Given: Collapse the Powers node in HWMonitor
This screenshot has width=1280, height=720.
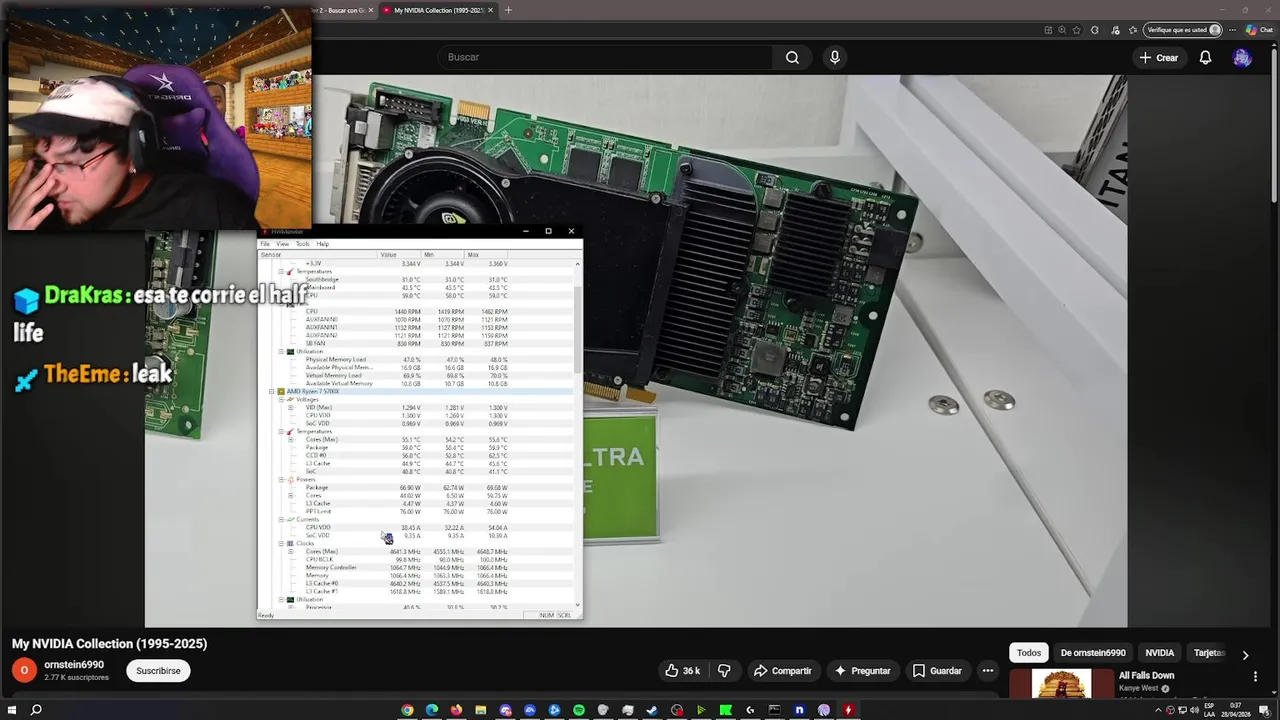Looking at the screenshot, I should (x=282, y=480).
